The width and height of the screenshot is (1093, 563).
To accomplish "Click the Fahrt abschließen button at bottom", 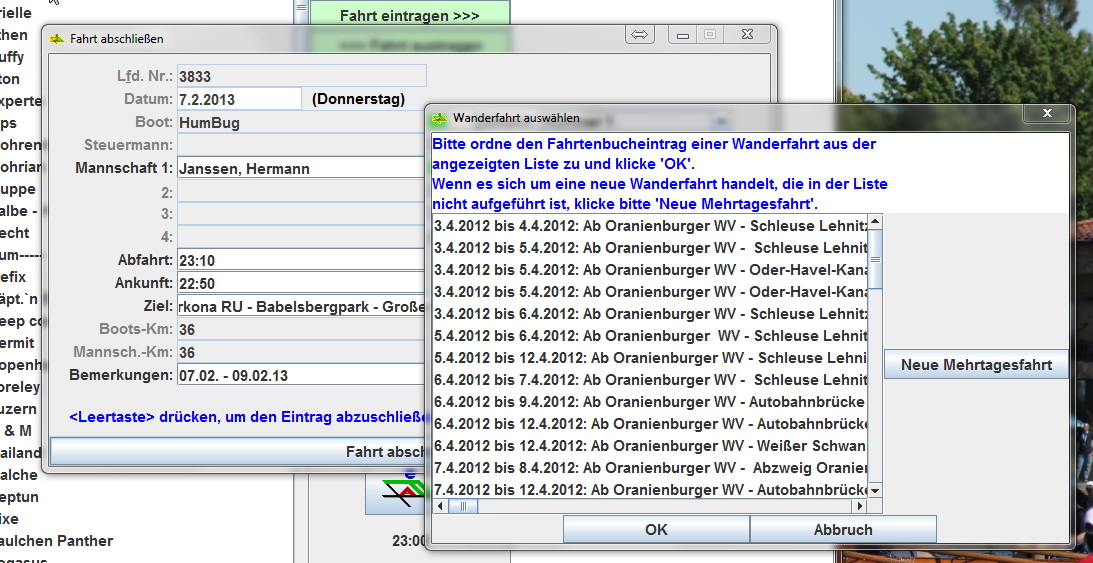I will 237,452.
